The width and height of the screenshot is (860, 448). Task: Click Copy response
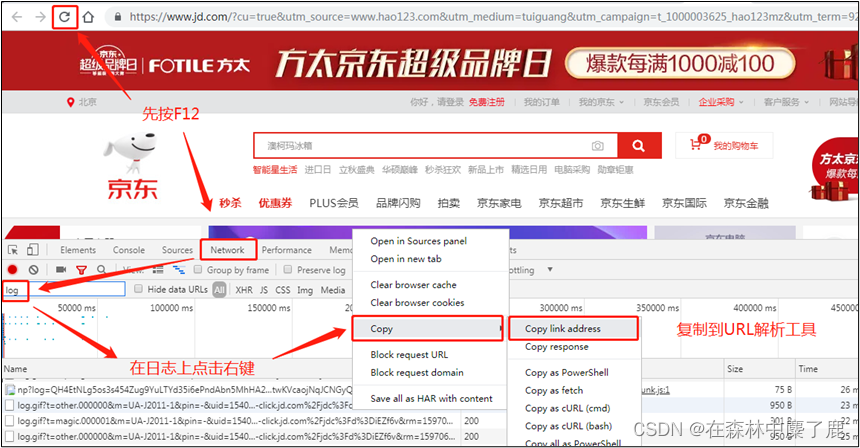tap(556, 347)
